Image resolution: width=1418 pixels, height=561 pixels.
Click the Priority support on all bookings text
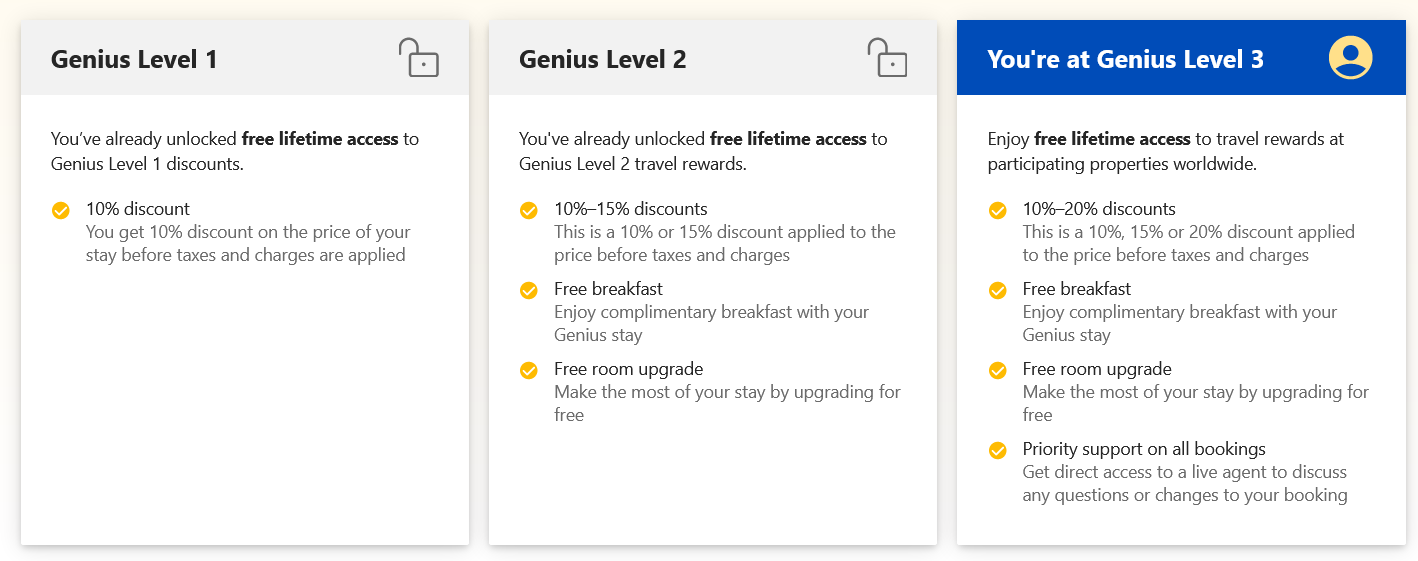(1143, 449)
